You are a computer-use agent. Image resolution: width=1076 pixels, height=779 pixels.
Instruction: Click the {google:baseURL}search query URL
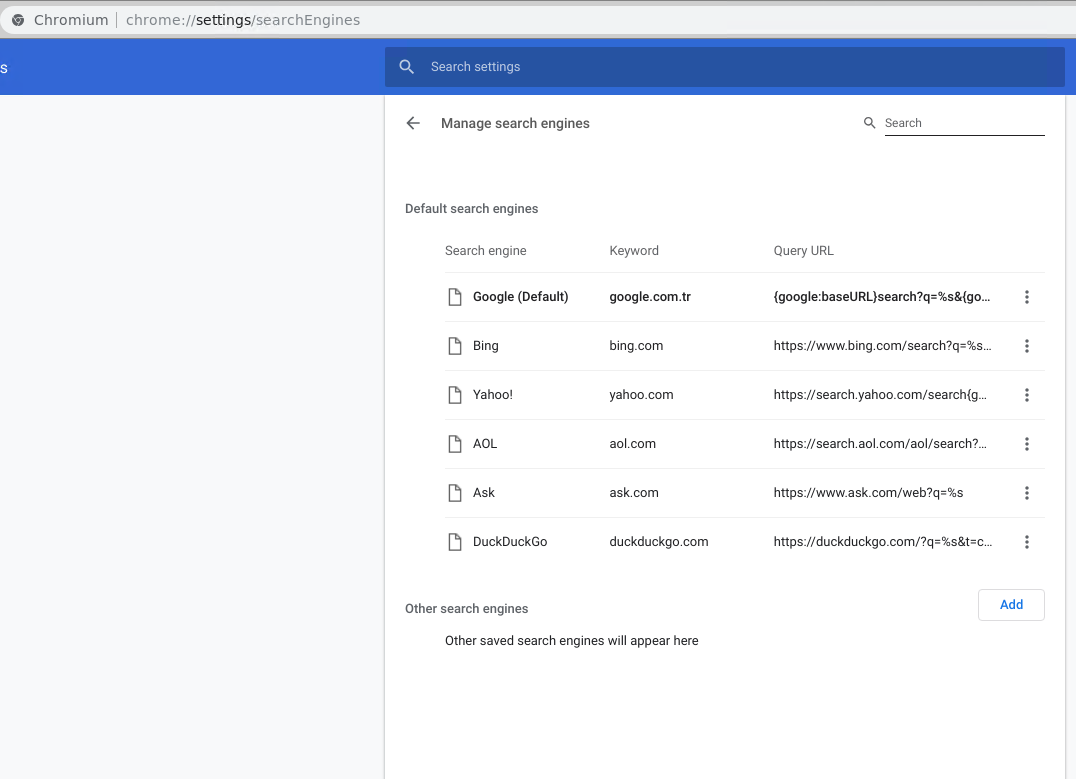pyautogui.click(x=882, y=297)
